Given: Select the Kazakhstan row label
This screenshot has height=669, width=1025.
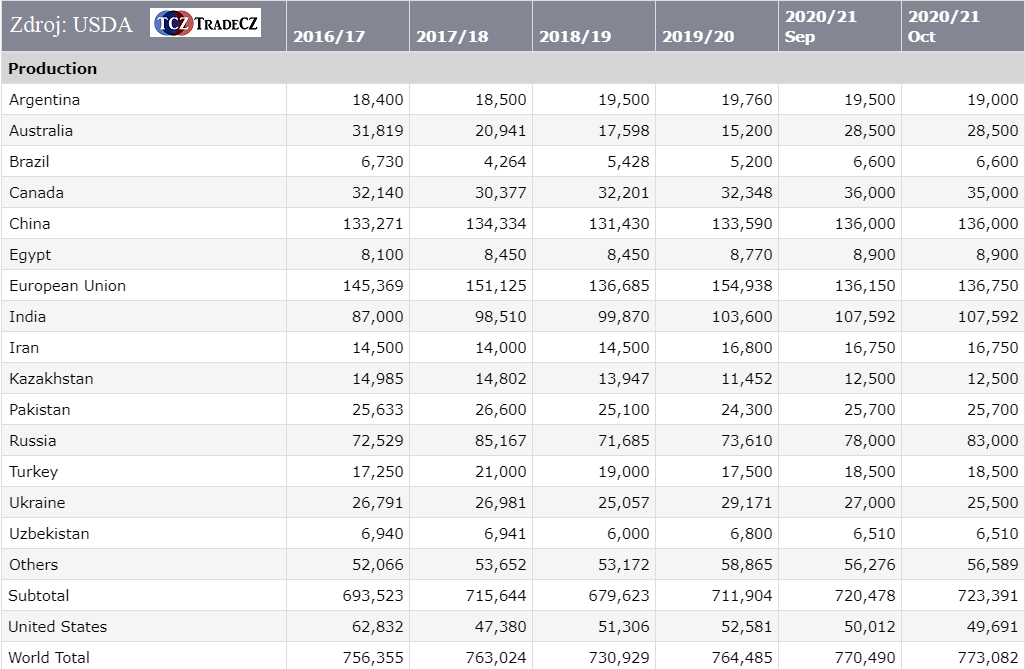Looking at the screenshot, I should tap(51, 379).
